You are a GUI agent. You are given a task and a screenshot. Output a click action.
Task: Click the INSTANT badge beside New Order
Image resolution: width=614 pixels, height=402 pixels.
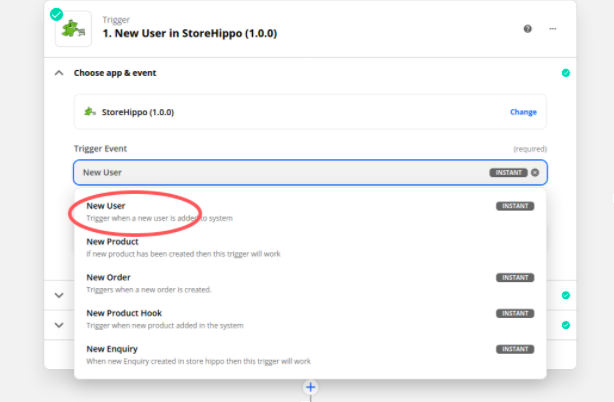click(515, 278)
